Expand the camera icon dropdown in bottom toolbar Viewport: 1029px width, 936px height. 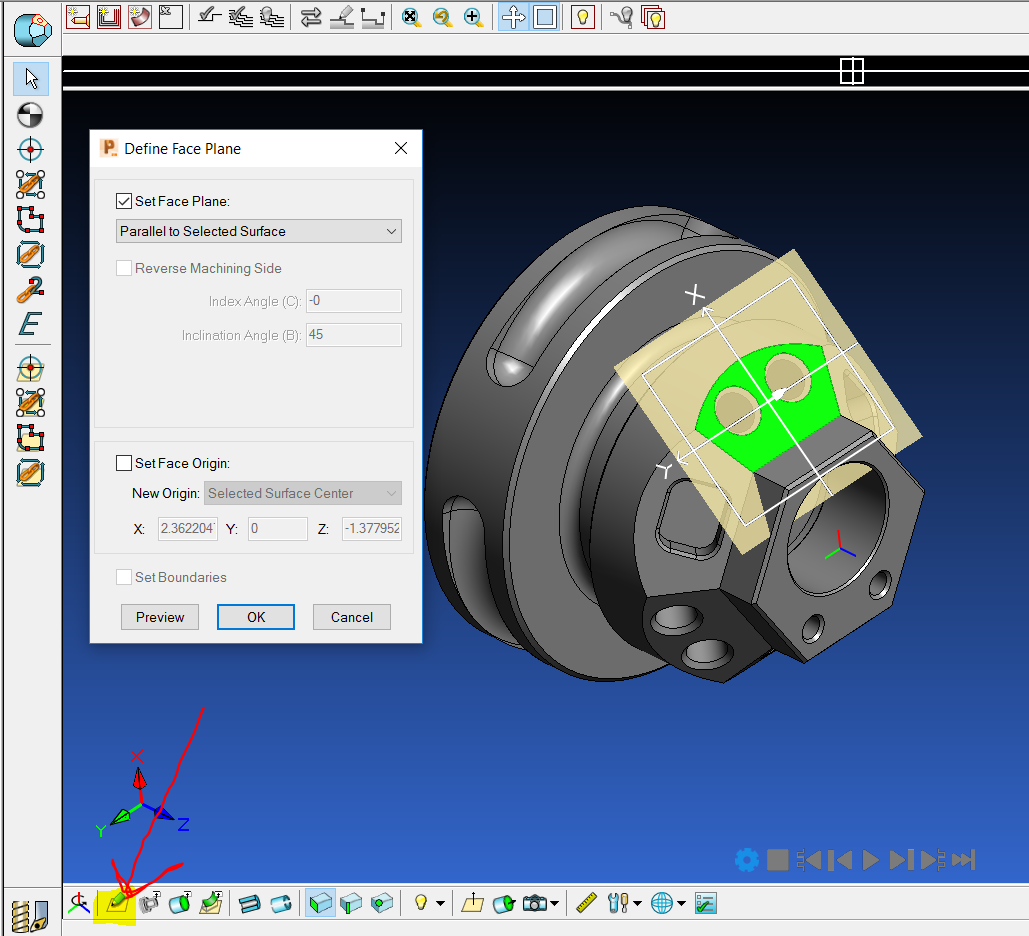pyautogui.click(x=553, y=902)
